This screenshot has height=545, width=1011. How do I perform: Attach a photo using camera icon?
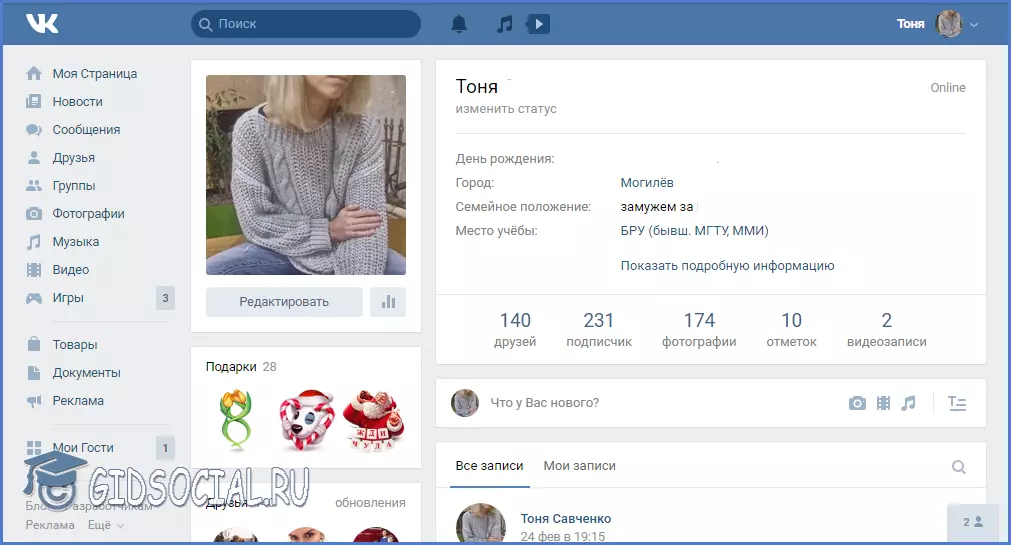point(857,403)
